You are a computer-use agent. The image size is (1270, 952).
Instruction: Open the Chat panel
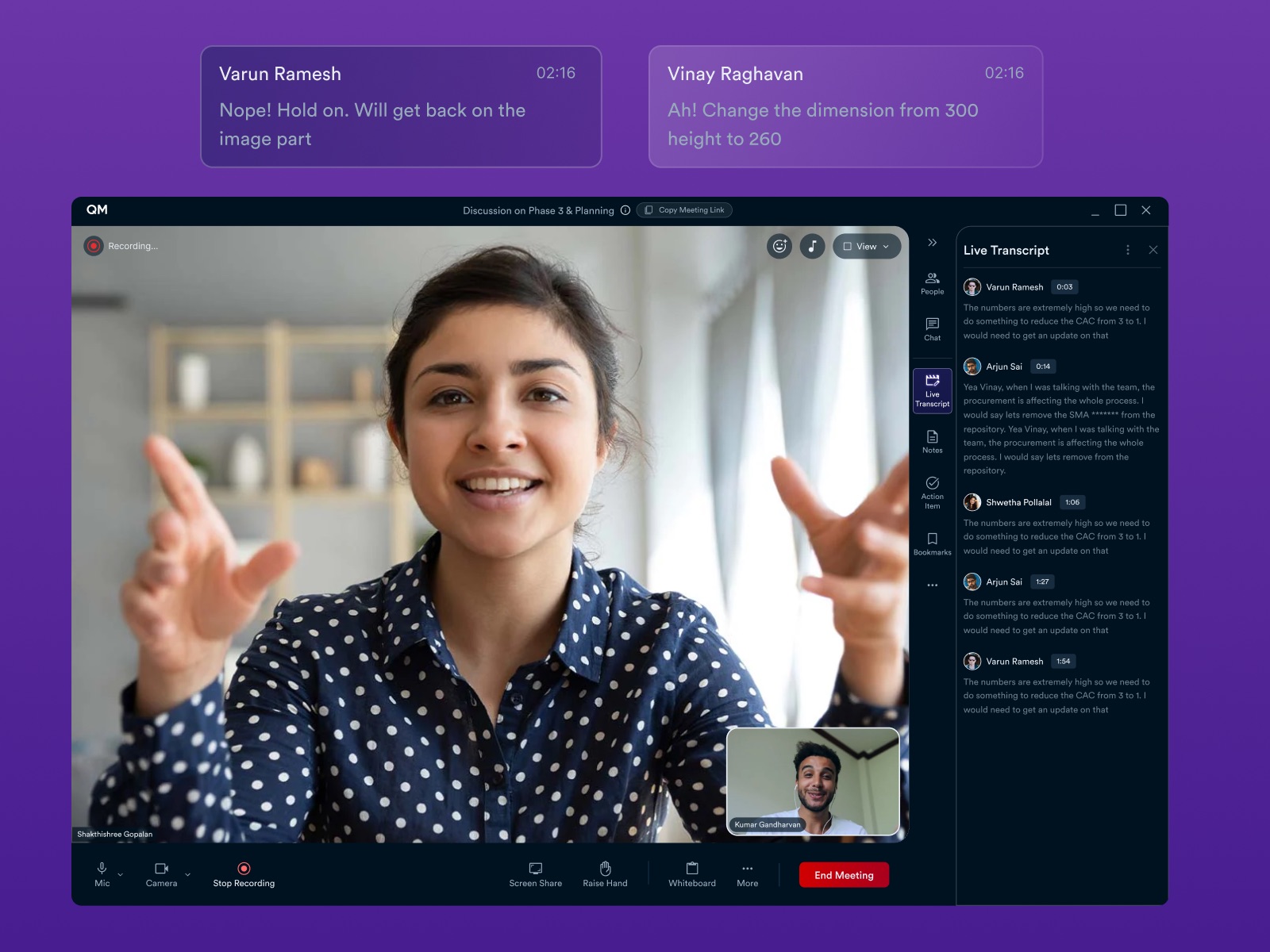click(x=933, y=329)
